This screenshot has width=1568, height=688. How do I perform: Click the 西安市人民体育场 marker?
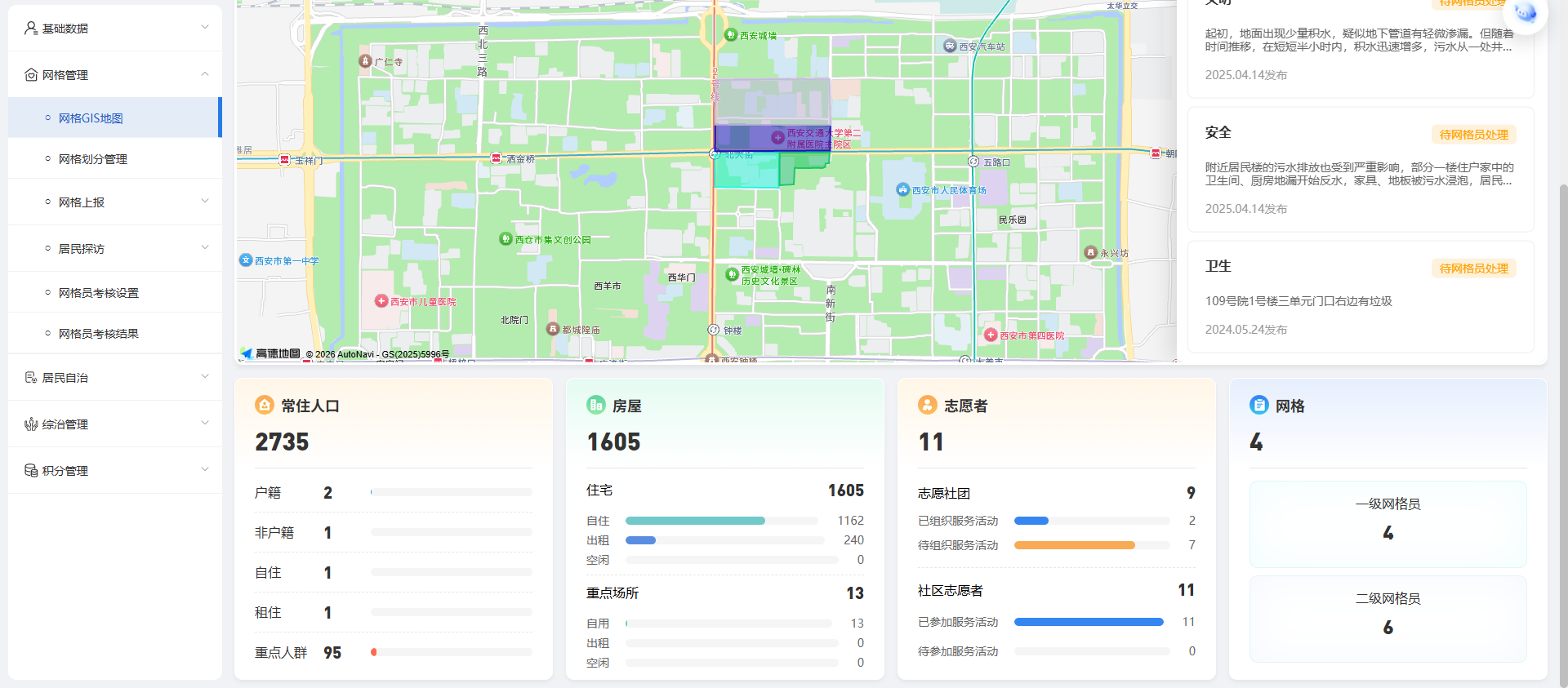(x=902, y=189)
